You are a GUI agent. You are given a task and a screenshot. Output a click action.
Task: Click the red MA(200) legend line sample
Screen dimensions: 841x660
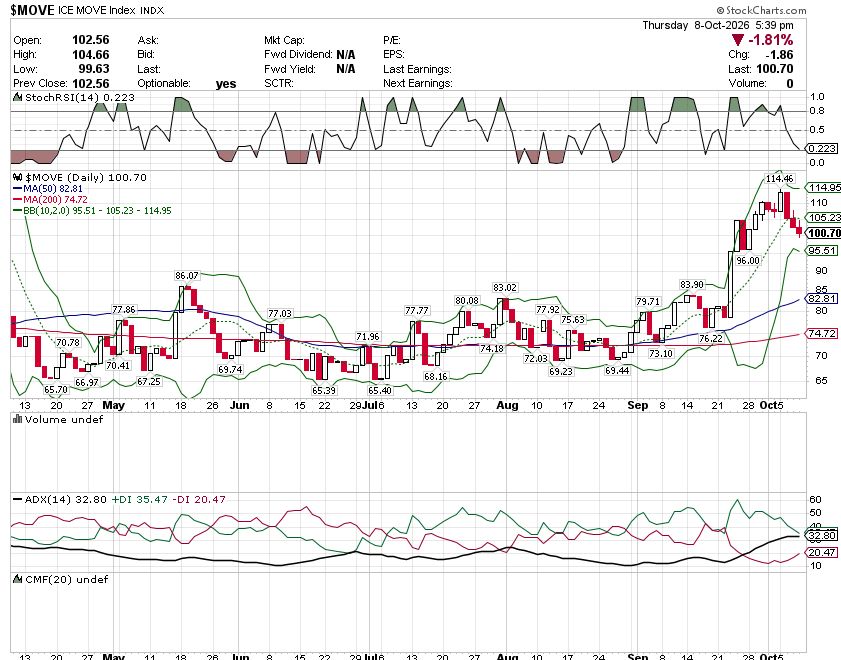(18, 199)
